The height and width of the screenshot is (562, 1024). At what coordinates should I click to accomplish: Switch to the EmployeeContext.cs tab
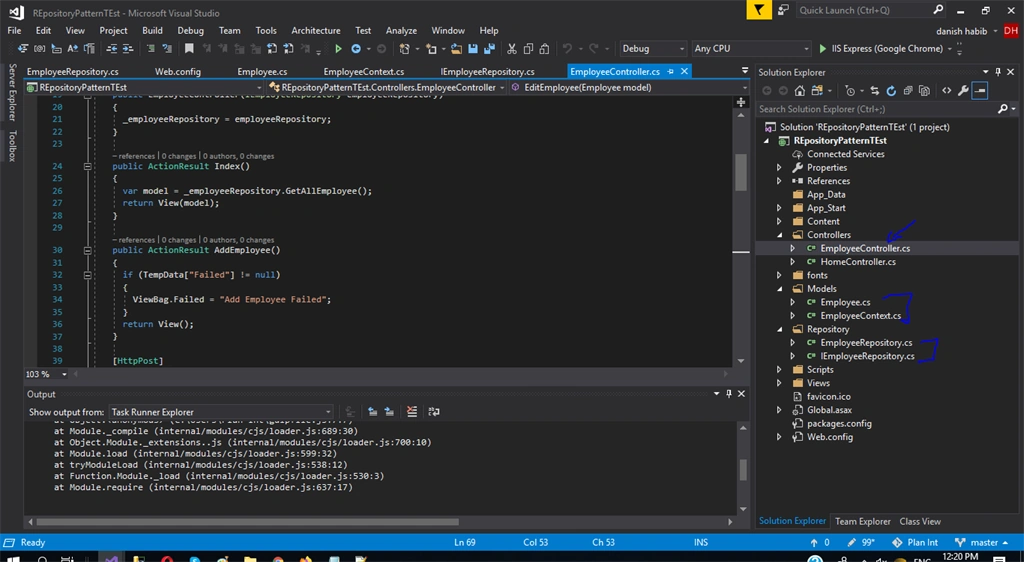point(364,72)
